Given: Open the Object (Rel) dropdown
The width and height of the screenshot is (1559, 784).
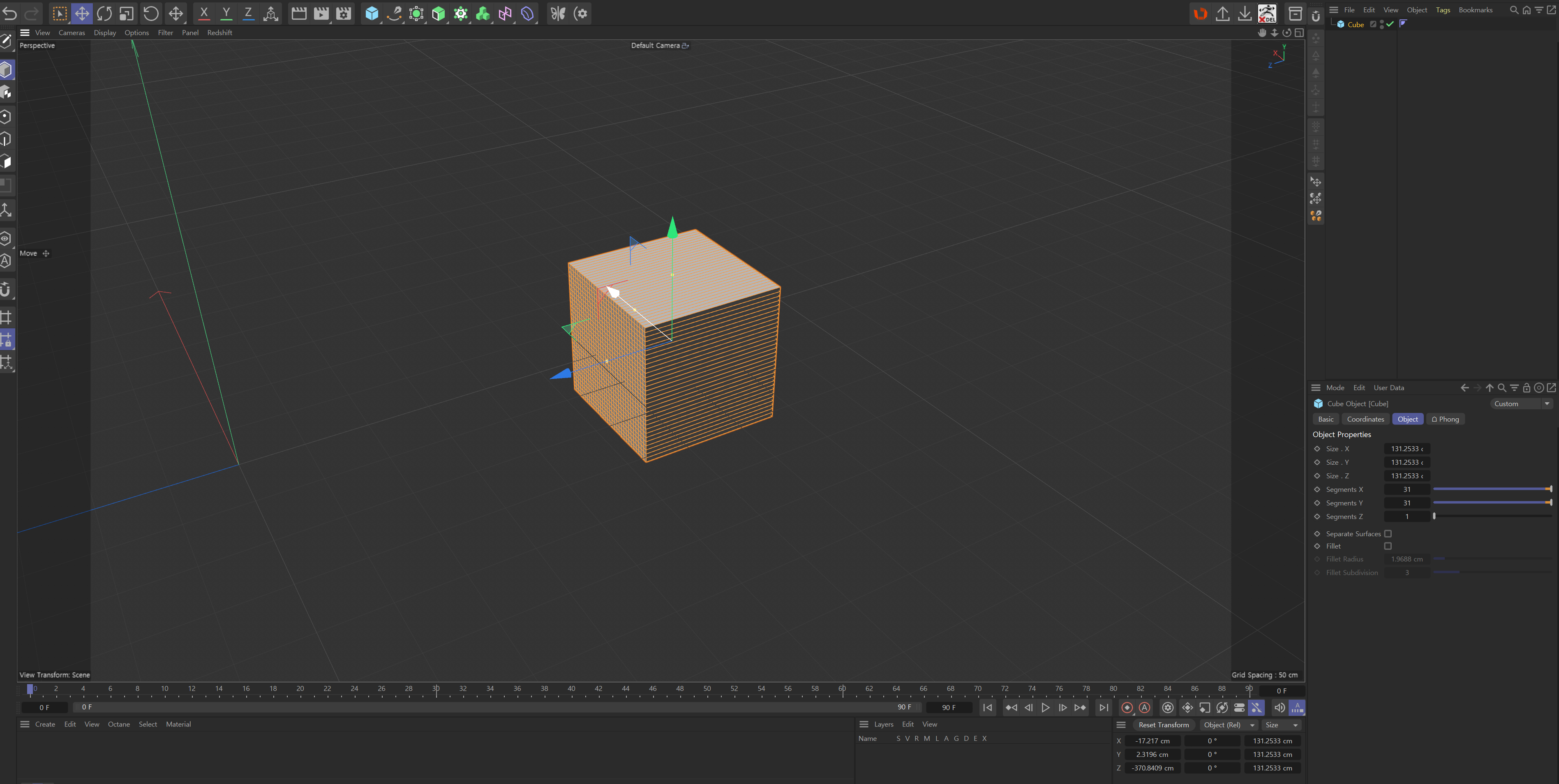Looking at the screenshot, I should (1228, 725).
